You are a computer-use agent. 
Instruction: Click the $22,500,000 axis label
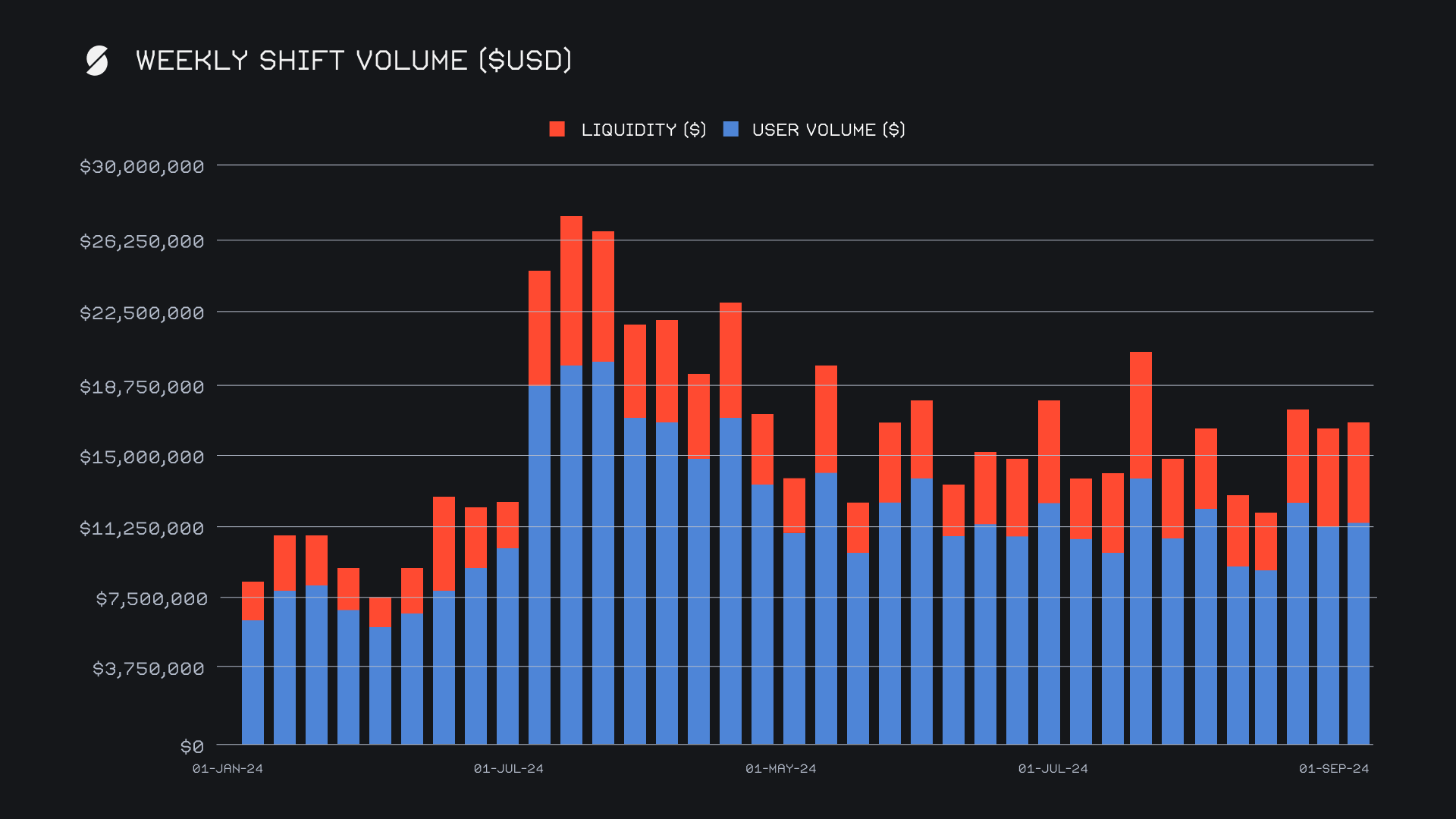pos(142,313)
